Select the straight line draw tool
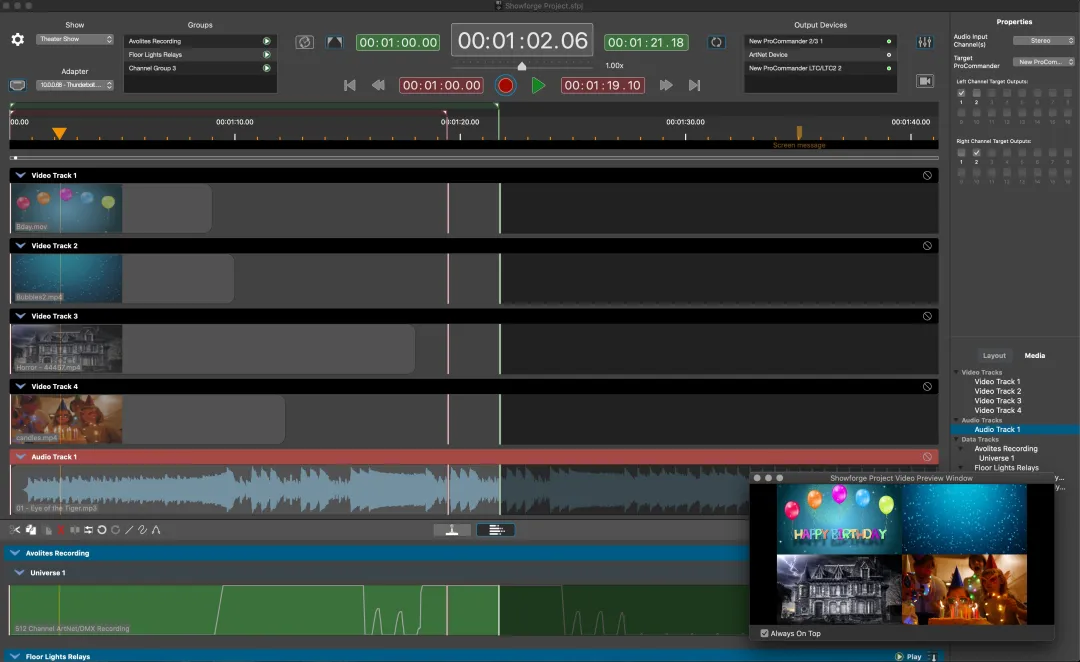Image resolution: width=1080 pixels, height=662 pixels. [x=129, y=530]
